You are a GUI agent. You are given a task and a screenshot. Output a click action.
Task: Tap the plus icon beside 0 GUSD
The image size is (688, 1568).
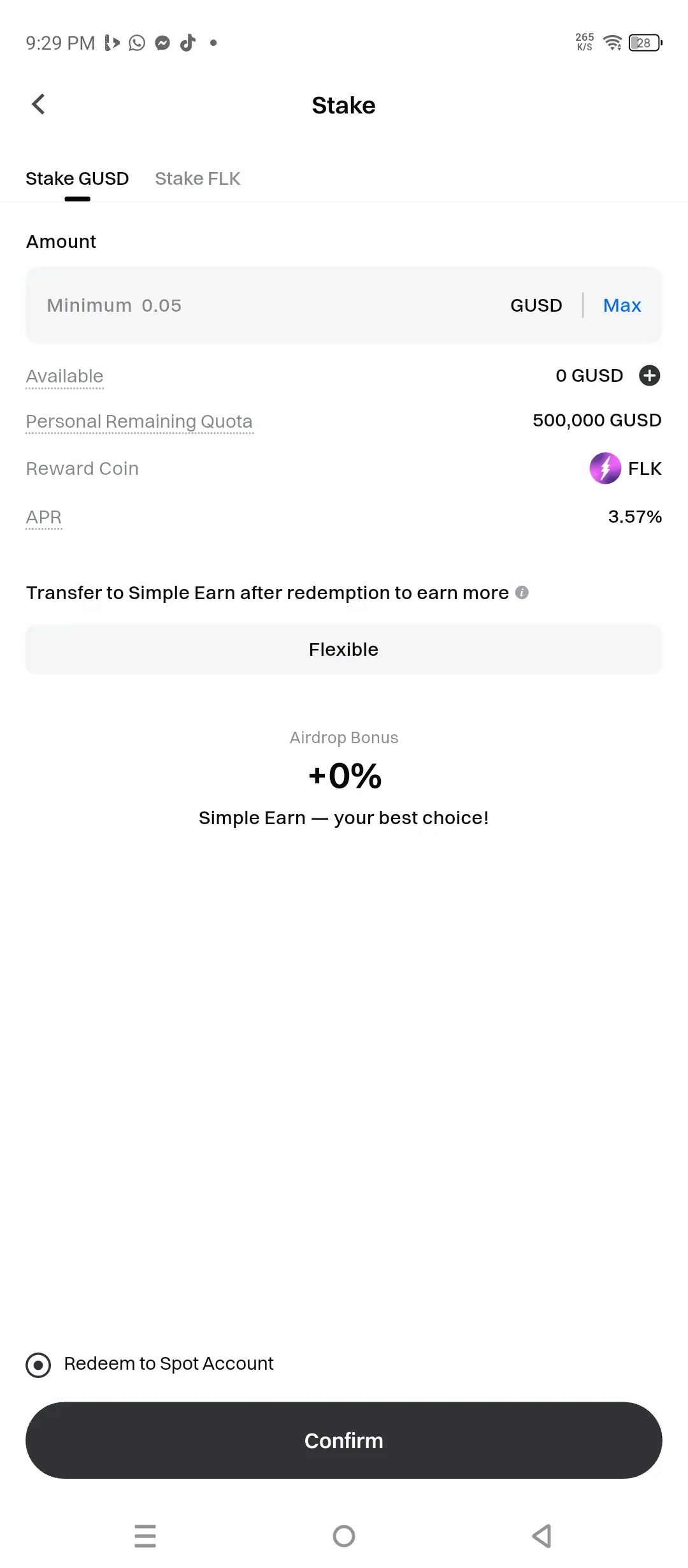[649, 375]
